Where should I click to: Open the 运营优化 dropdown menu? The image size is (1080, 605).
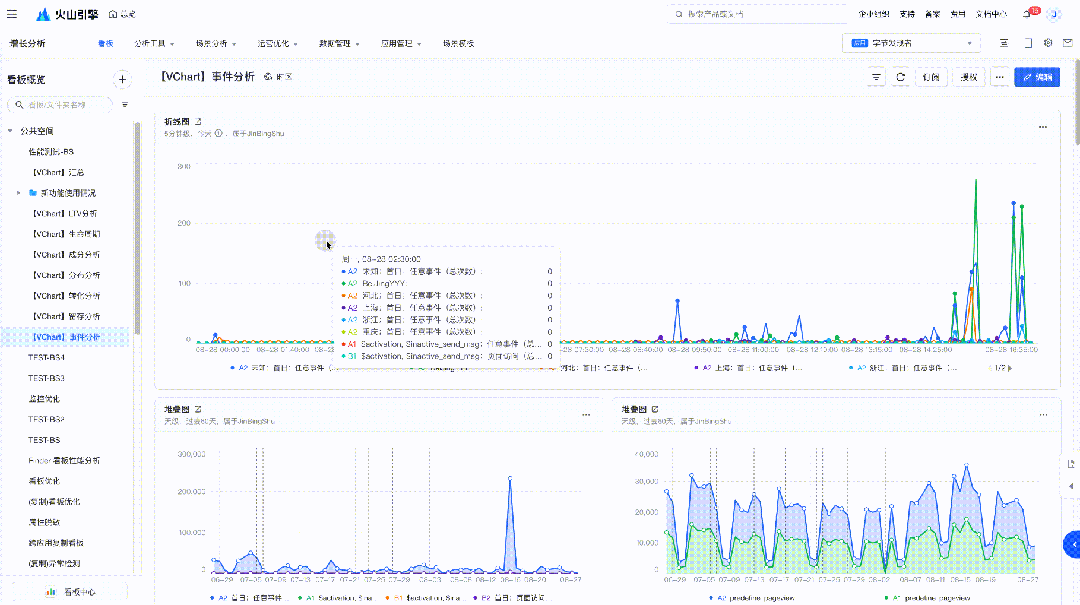[x=278, y=43]
